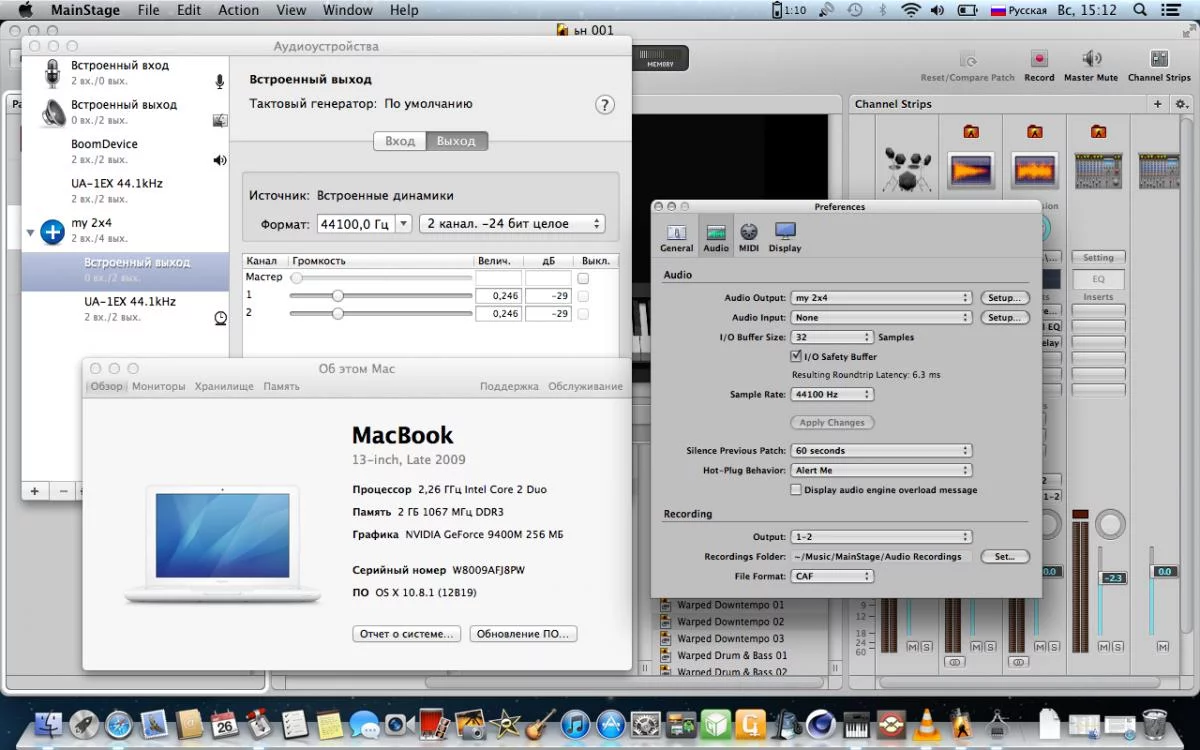Open Spotlight search in menu bar
Screen dimensions: 1200x750
(1139, 10)
